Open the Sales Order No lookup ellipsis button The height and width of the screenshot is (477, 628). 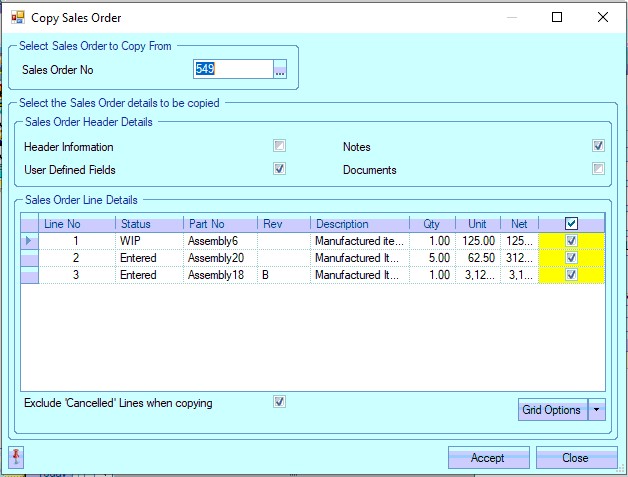(x=280, y=70)
